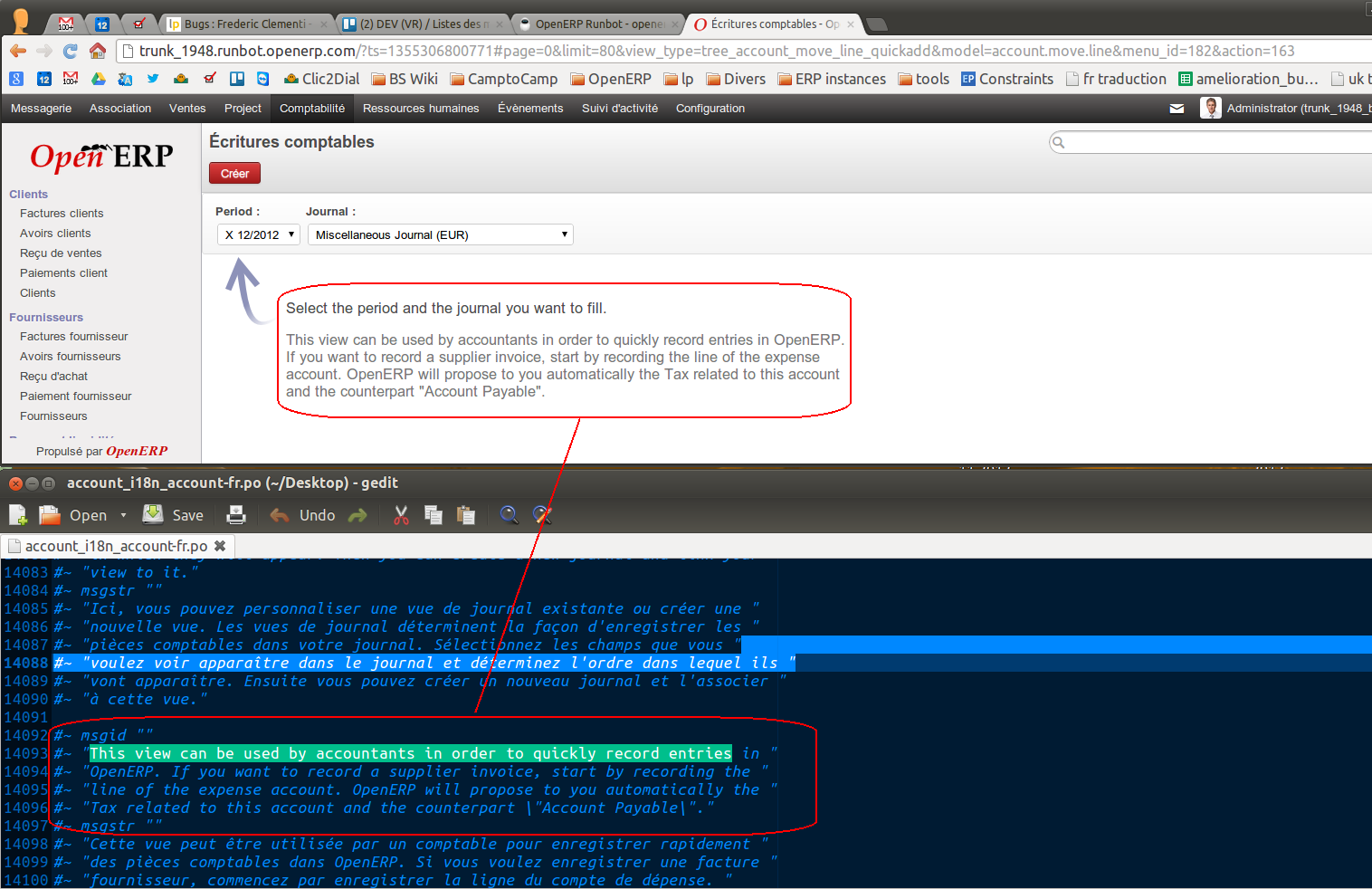Open the Google bookmark icon
Image resolution: width=1372 pixels, height=889 pixels.
[16, 79]
